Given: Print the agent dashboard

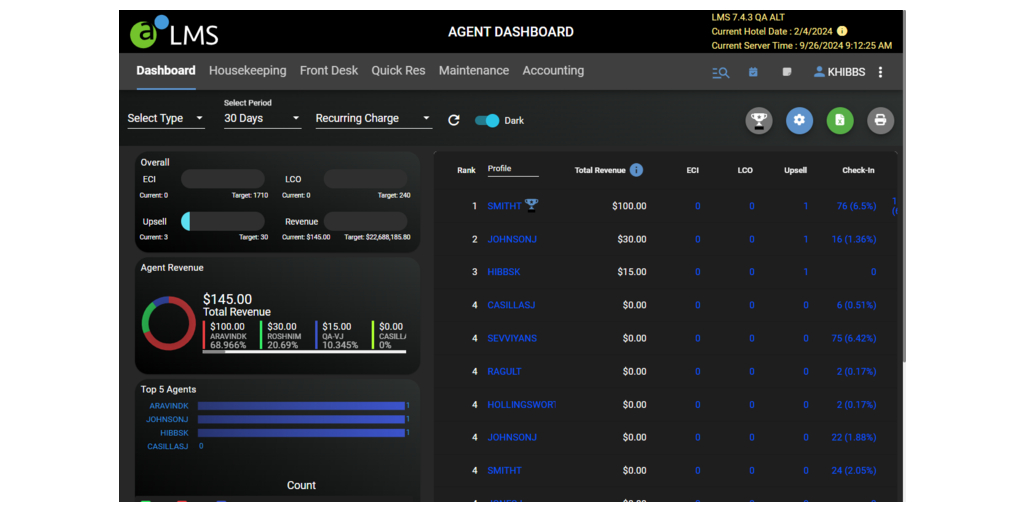Looking at the screenshot, I should coord(880,120).
